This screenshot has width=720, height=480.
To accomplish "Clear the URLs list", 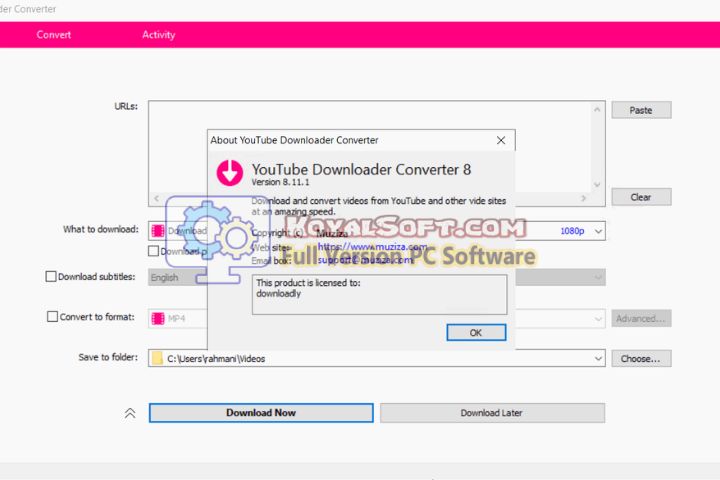I will (641, 197).
